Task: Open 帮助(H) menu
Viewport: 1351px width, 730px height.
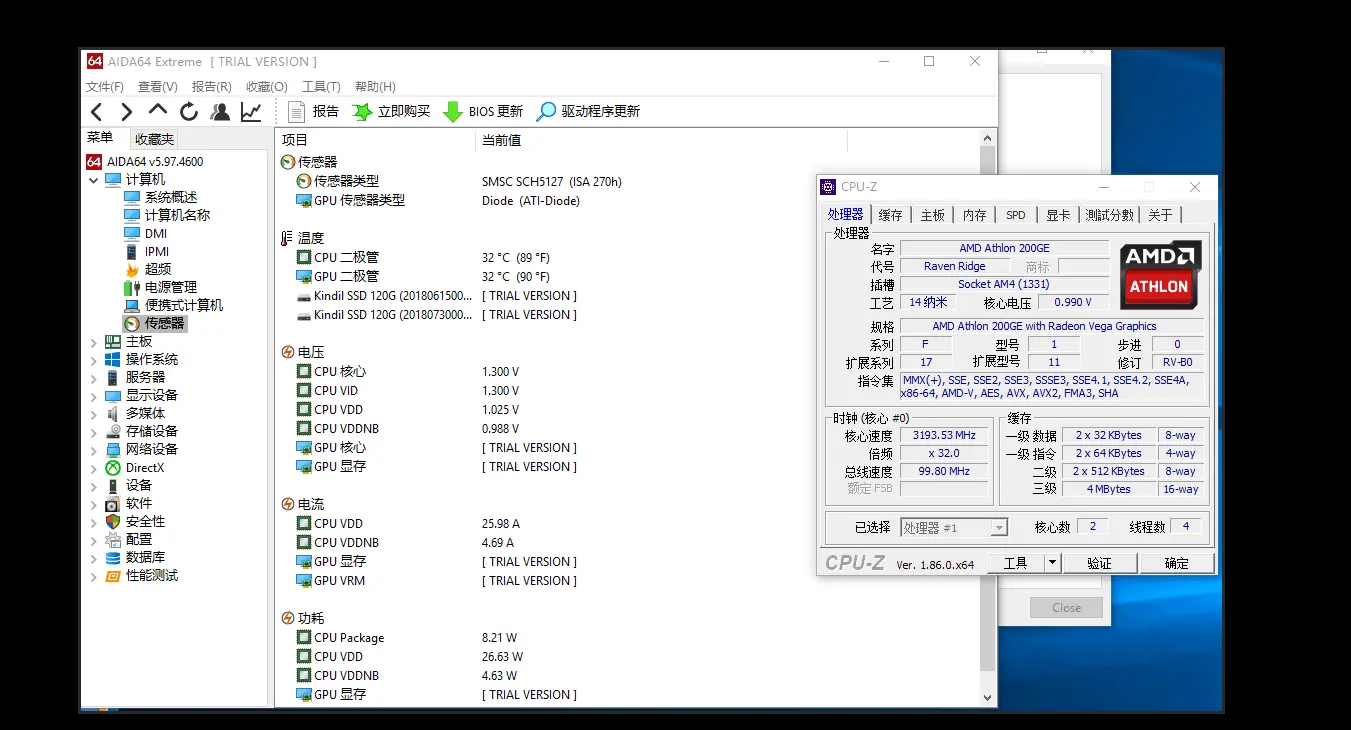Action: pyautogui.click(x=375, y=87)
